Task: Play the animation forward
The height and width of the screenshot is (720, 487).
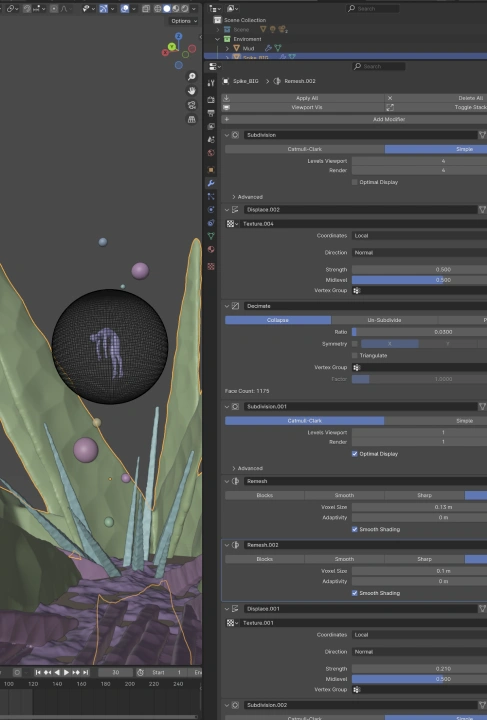Action: coord(66,672)
